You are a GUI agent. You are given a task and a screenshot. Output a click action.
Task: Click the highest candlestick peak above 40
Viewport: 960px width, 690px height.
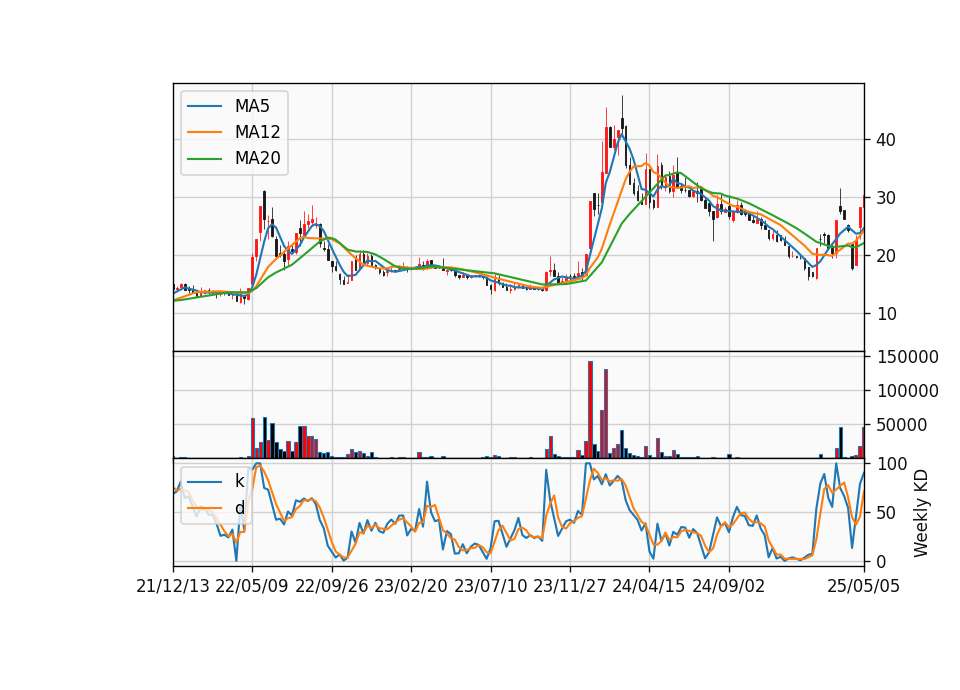coord(622,113)
